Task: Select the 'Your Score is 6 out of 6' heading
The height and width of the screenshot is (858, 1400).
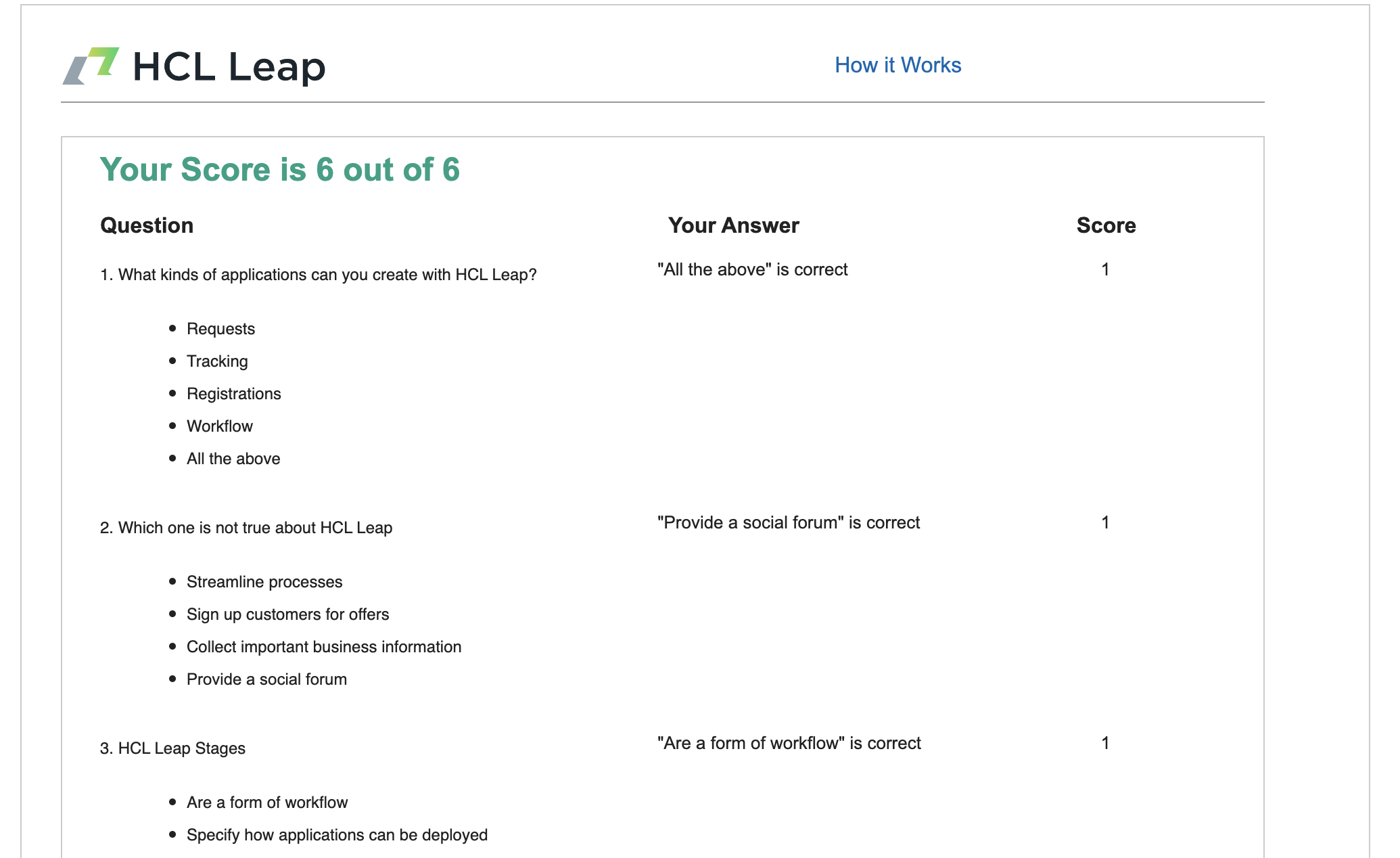Action: [280, 169]
